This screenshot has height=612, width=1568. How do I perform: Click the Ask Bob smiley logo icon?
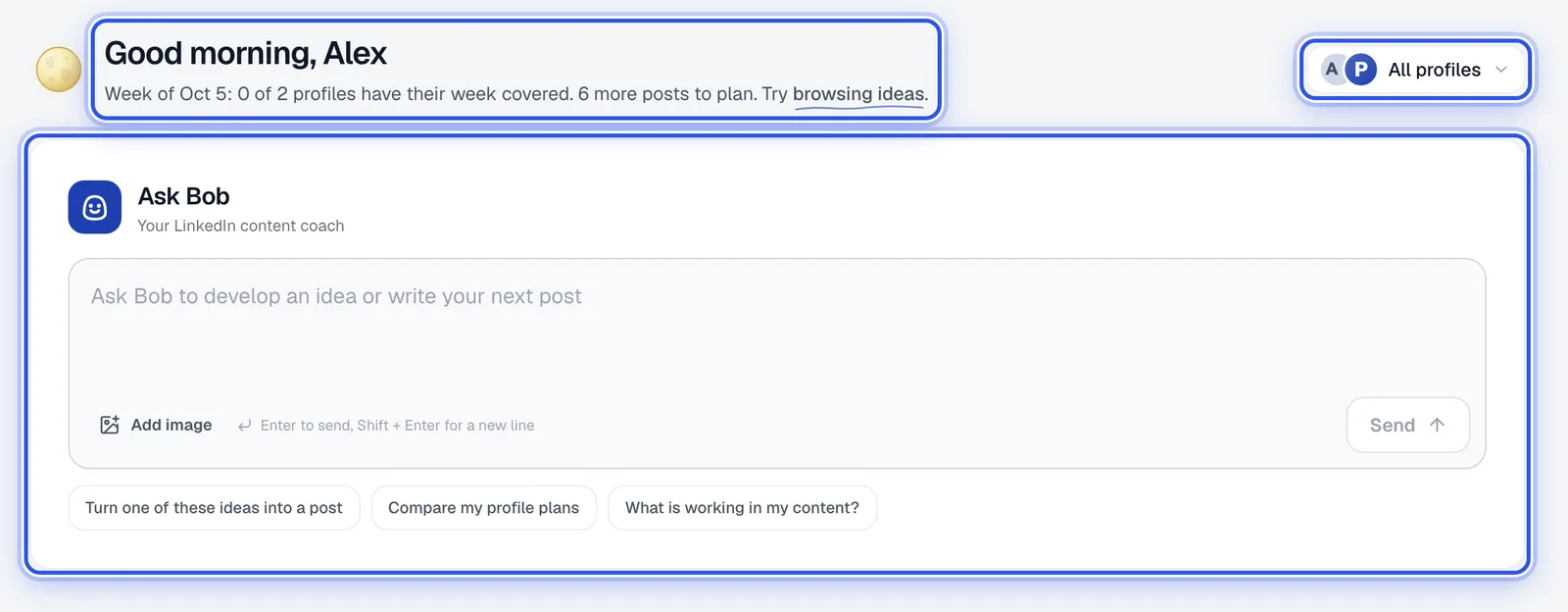95,207
